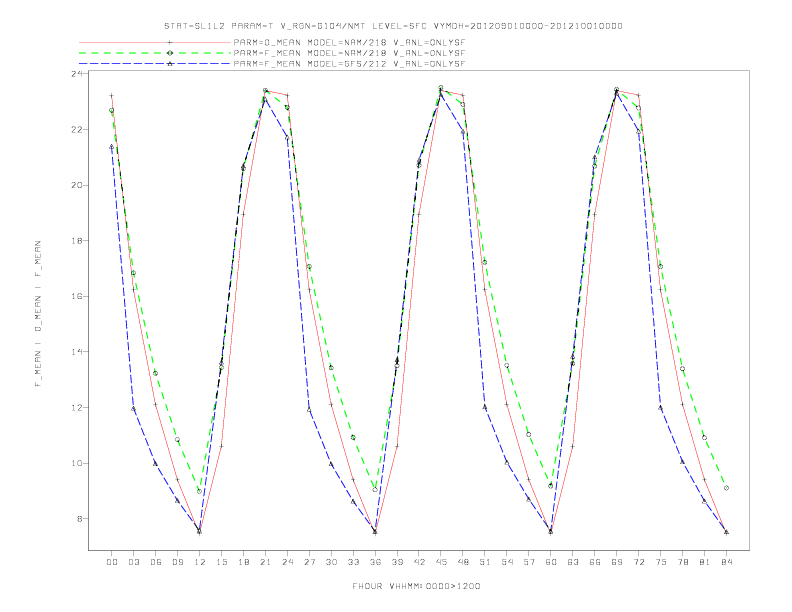Click the red observed plus marker at hour 00
The image size is (792, 612).
[112, 95]
